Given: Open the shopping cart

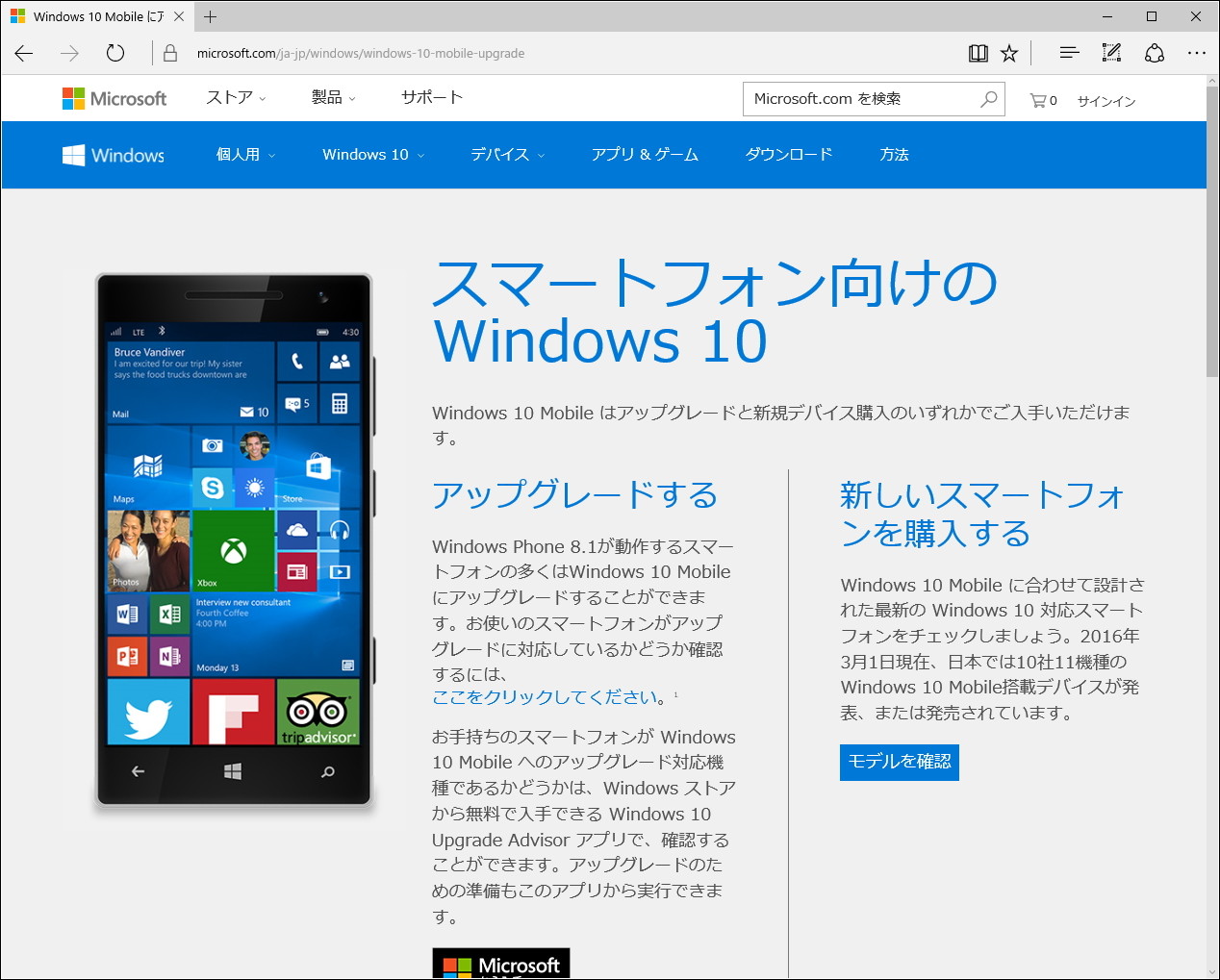Looking at the screenshot, I should pos(1038,98).
